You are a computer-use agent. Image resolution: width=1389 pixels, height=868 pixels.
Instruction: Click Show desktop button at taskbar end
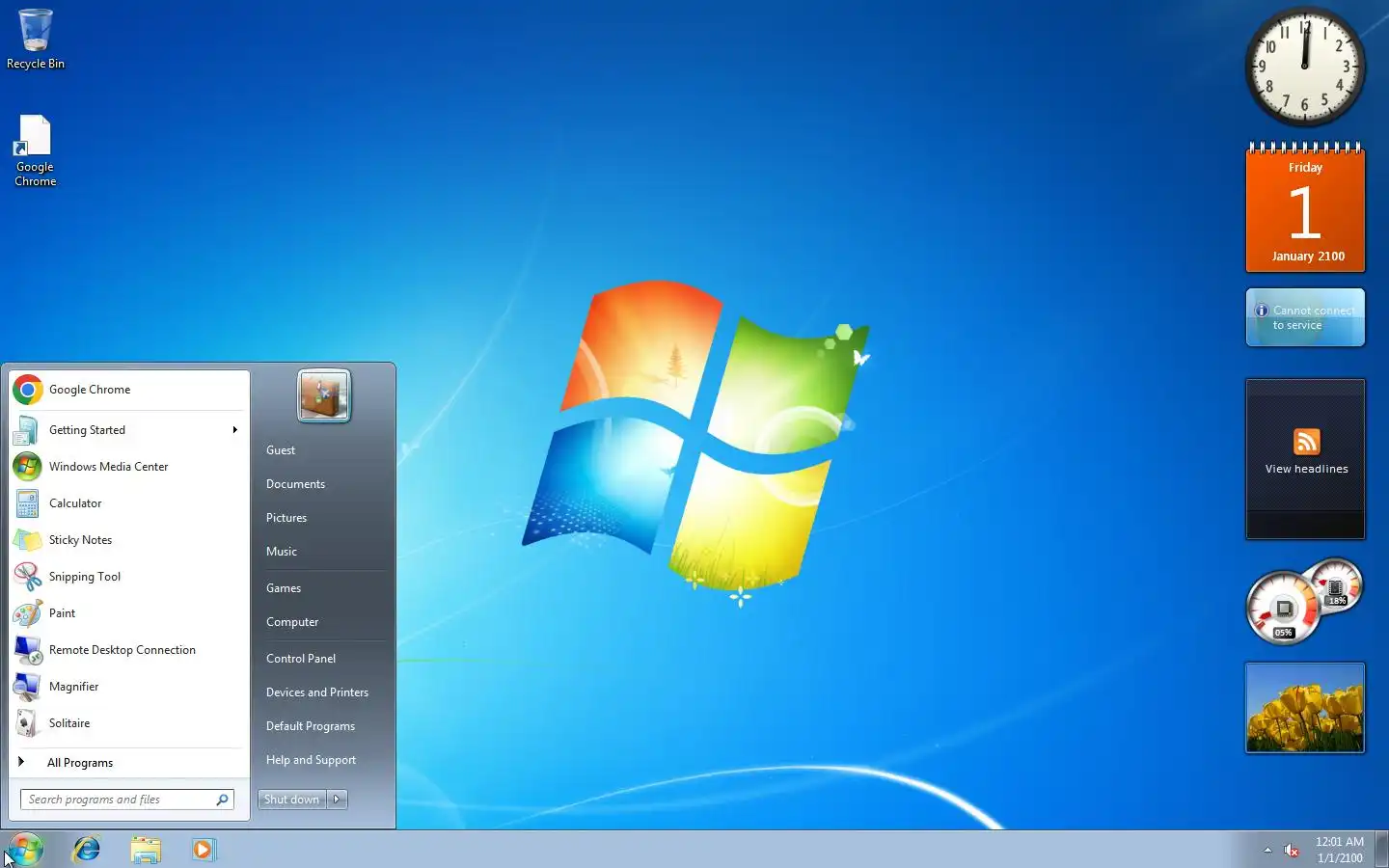(x=1382, y=850)
